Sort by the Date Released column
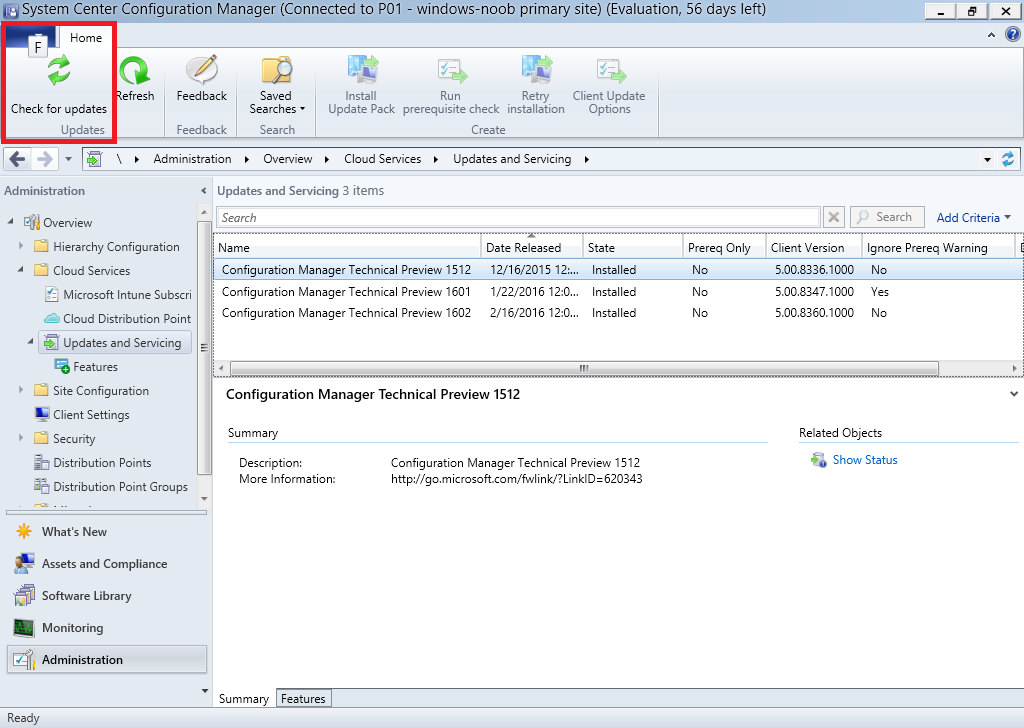This screenshot has height=728, width=1024. [x=532, y=247]
